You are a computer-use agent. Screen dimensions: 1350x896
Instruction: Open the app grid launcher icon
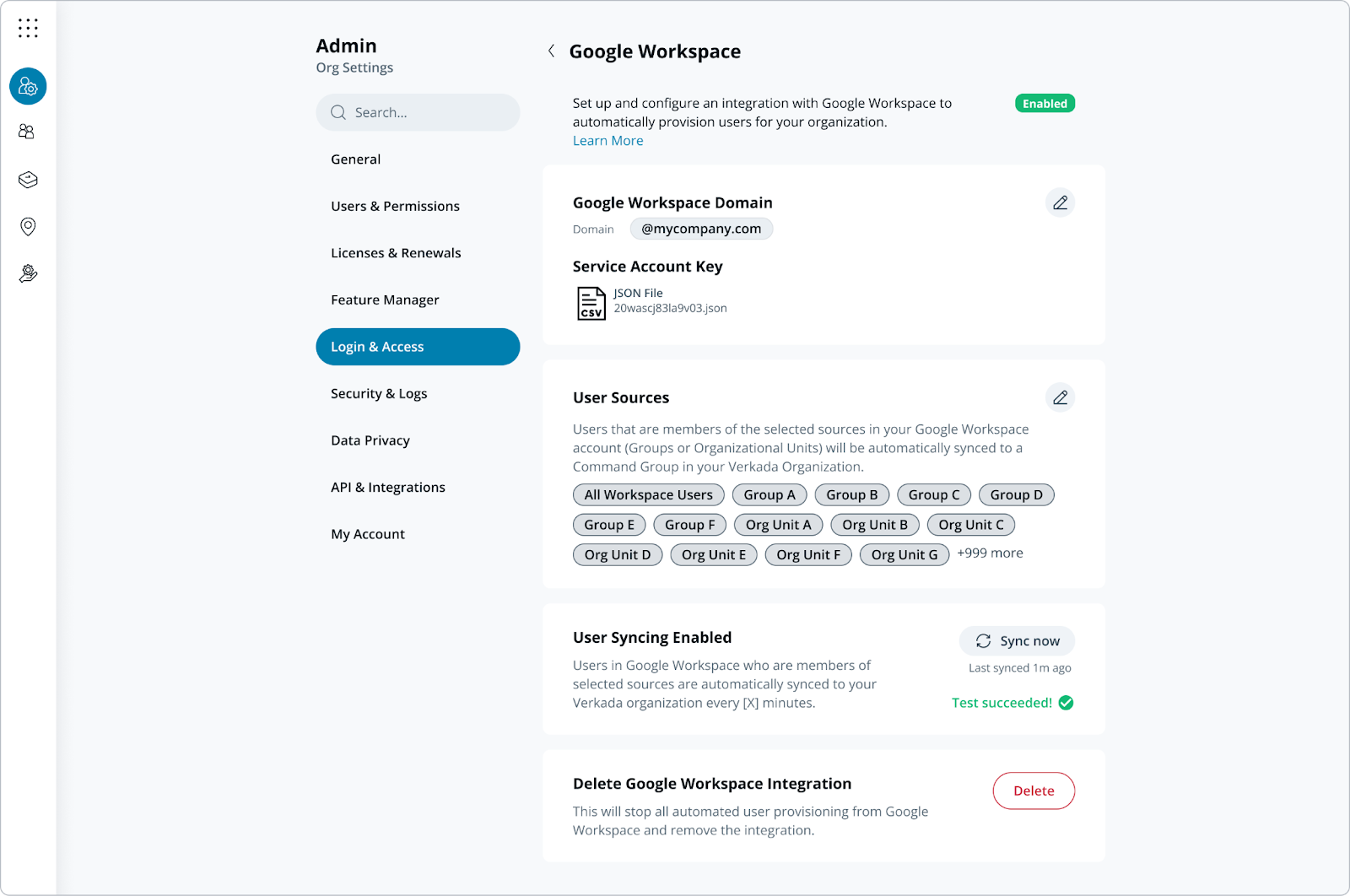tap(28, 29)
